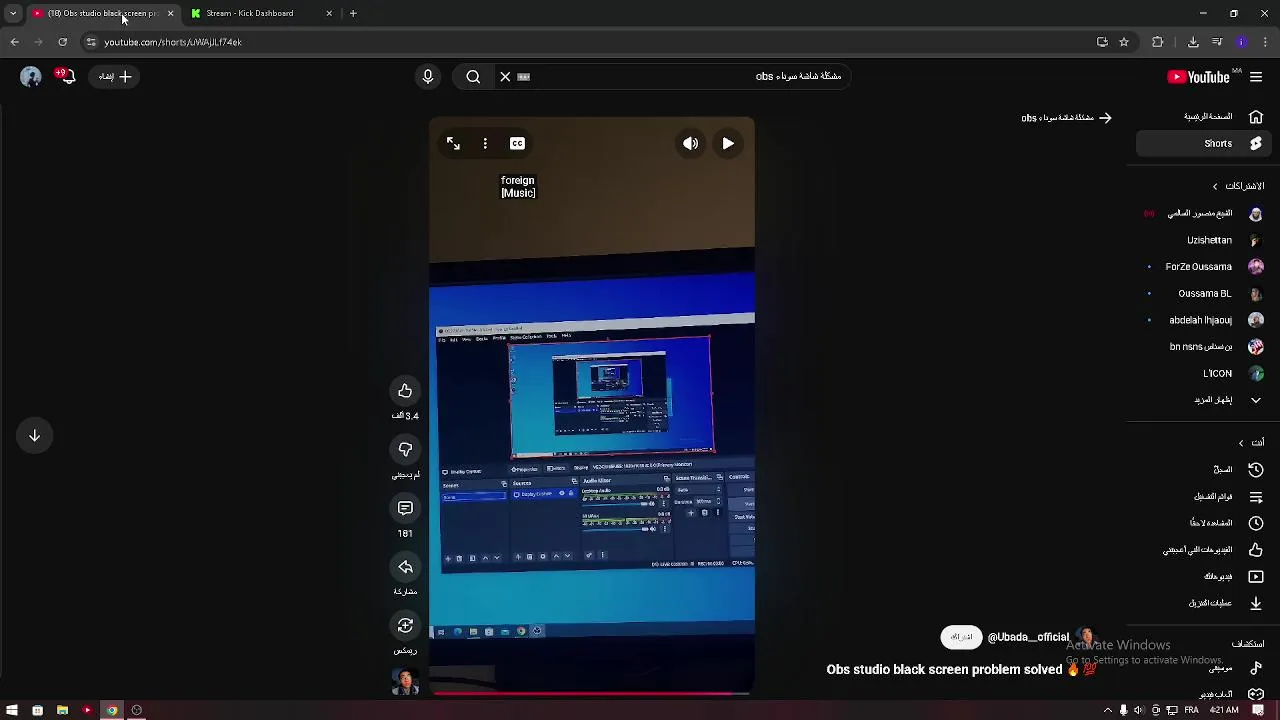The height and width of the screenshot is (720, 1280).
Task: Open the browser extensions puzzle icon
Action: [1158, 42]
